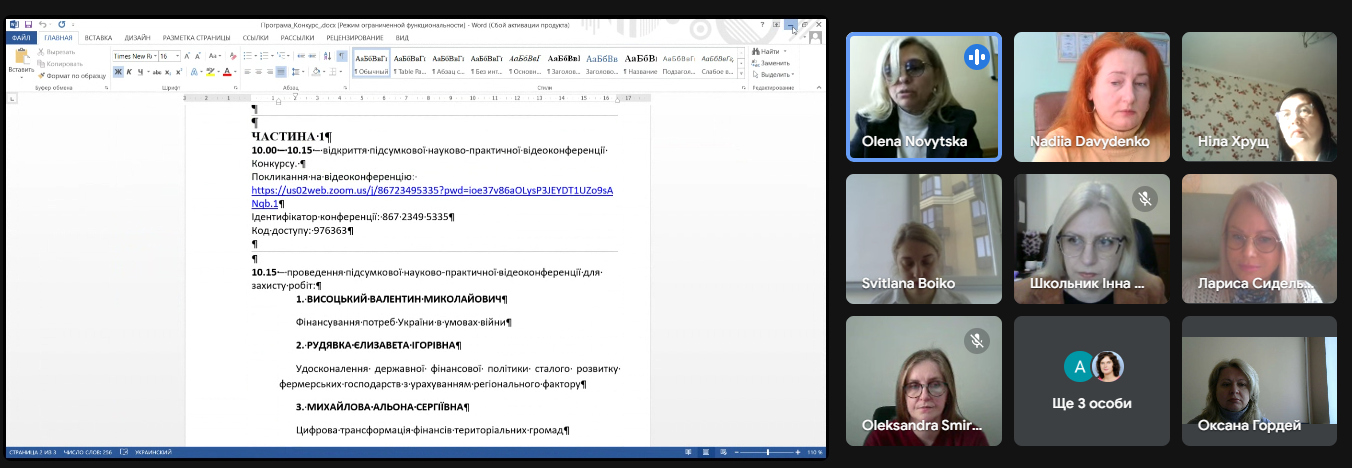Viewport: 1352px width, 468px height.
Task: Decrease font size with A-down icon
Action: pos(198,56)
